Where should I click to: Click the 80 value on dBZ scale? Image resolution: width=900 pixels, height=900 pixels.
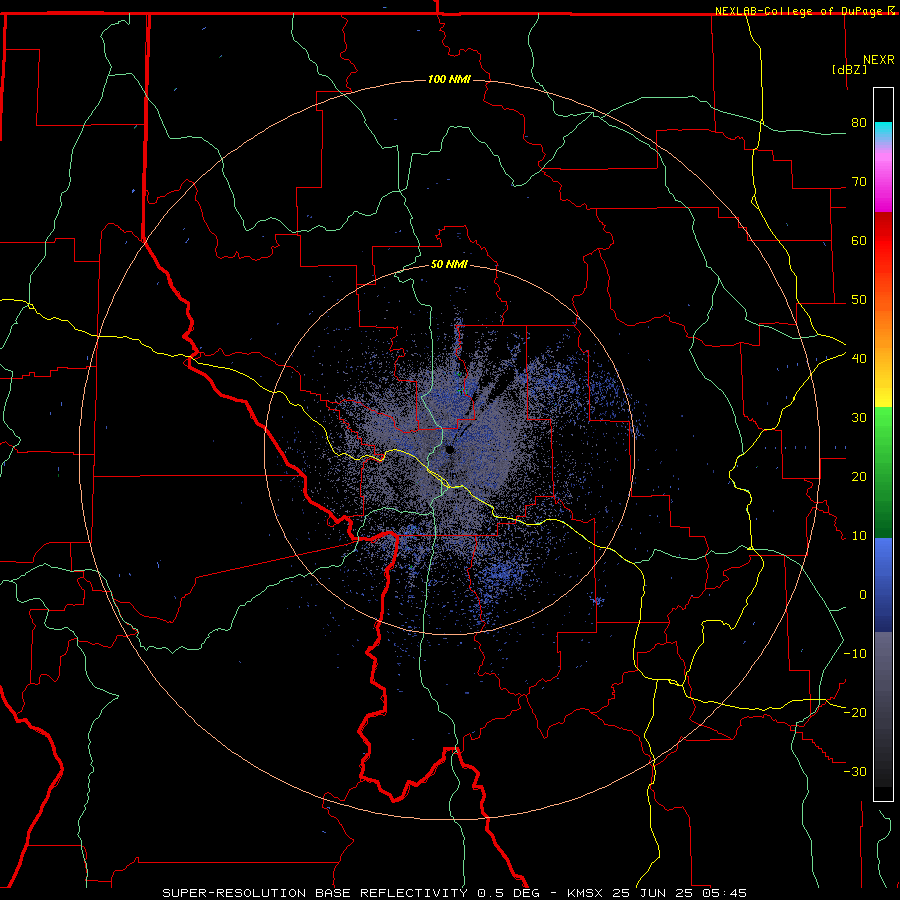(859, 122)
